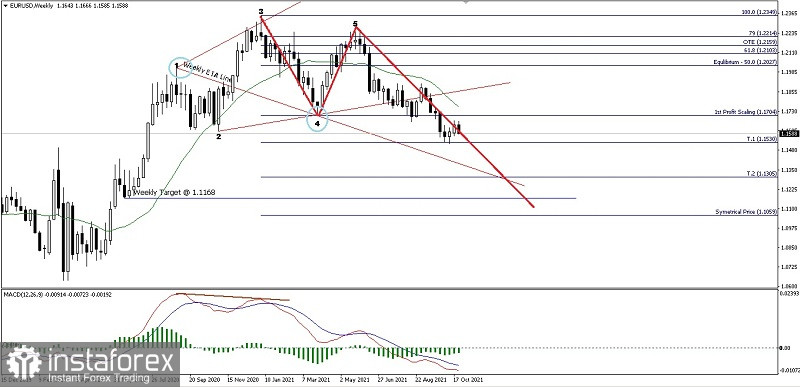This screenshot has width=800, height=387.
Task: Click wave label 2 below the candles
Action: point(218,137)
